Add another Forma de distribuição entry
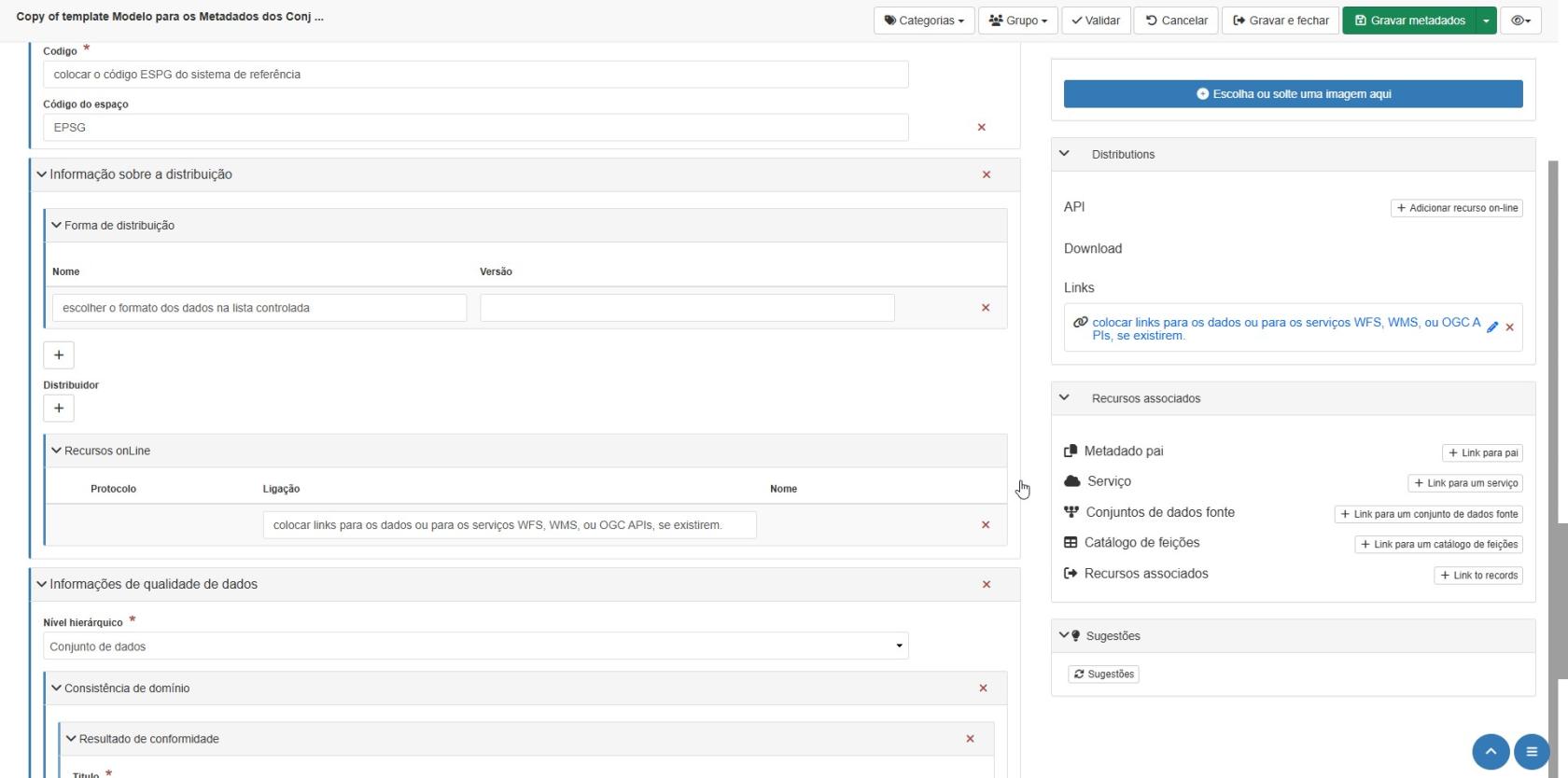The width and height of the screenshot is (1568, 778). pyautogui.click(x=59, y=354)
